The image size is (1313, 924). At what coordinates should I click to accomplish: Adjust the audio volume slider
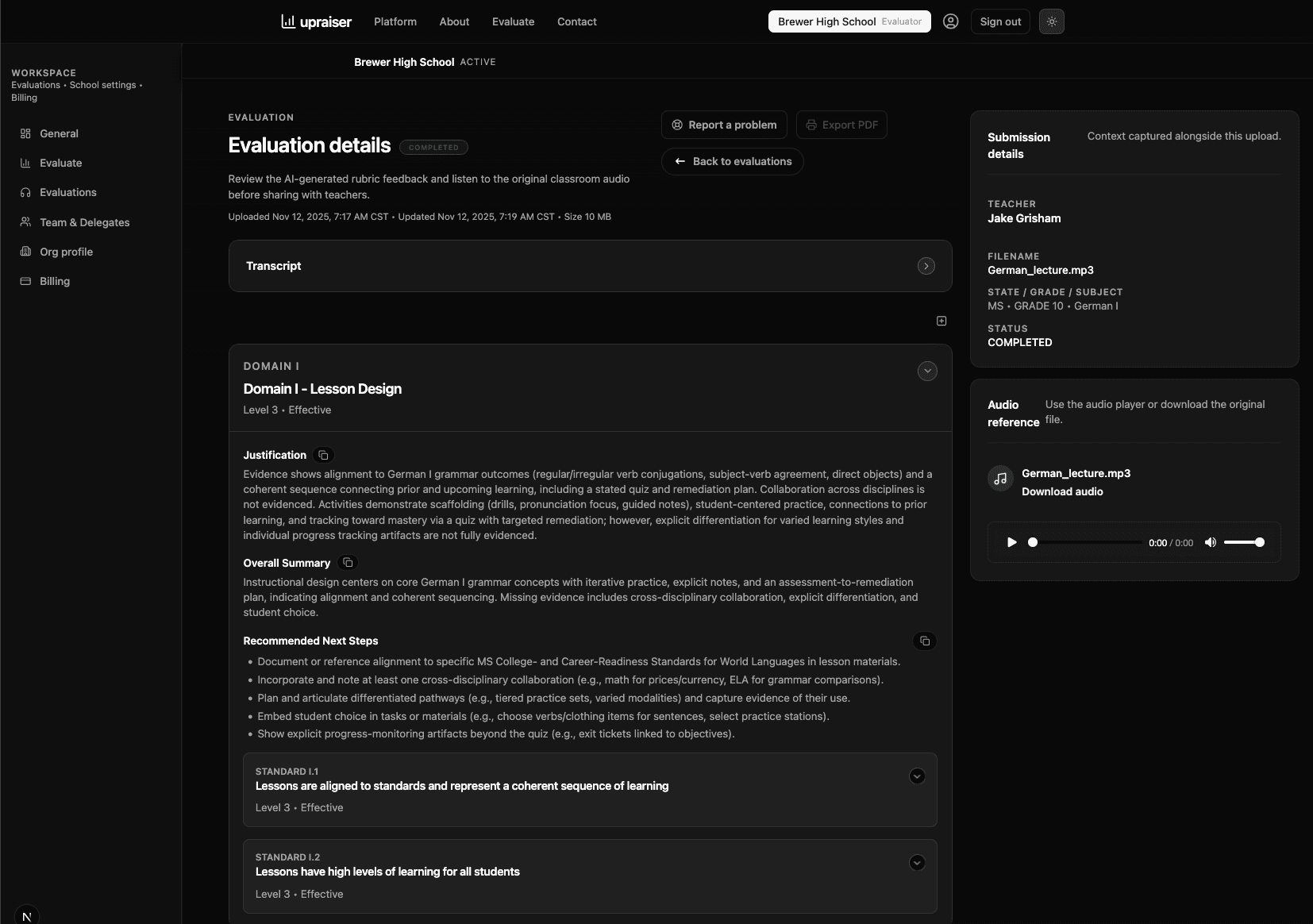click(1243, 542)
